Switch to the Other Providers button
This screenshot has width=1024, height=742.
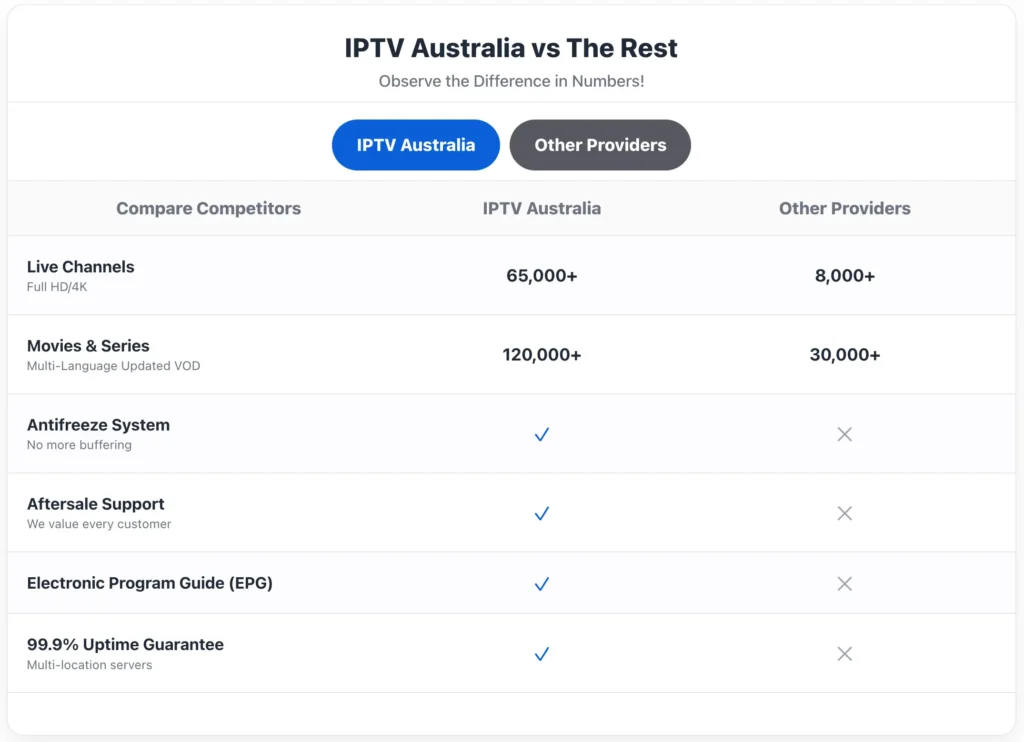(600, 145)
